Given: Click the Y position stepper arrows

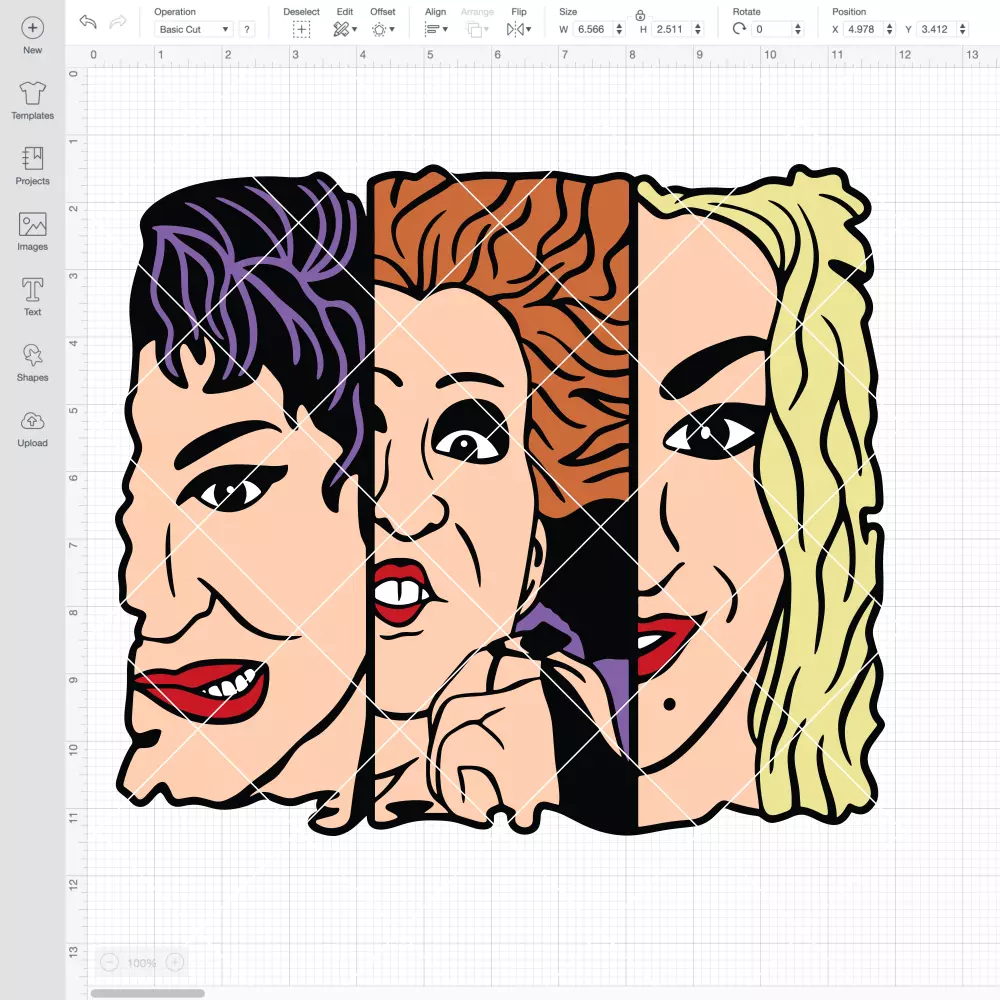Looking at the screenshot, I should point(962,29).
